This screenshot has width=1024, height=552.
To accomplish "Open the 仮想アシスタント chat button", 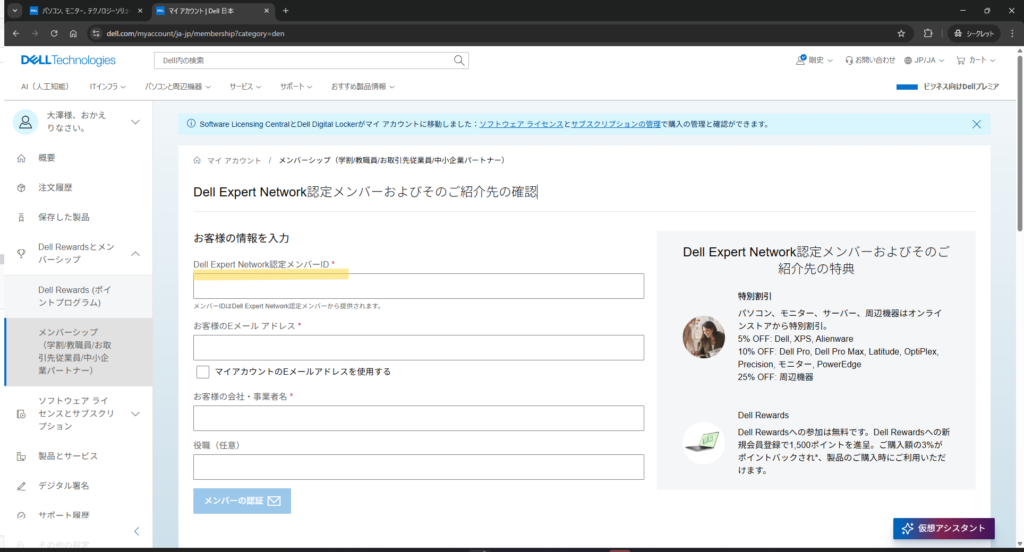I will 943,528.
